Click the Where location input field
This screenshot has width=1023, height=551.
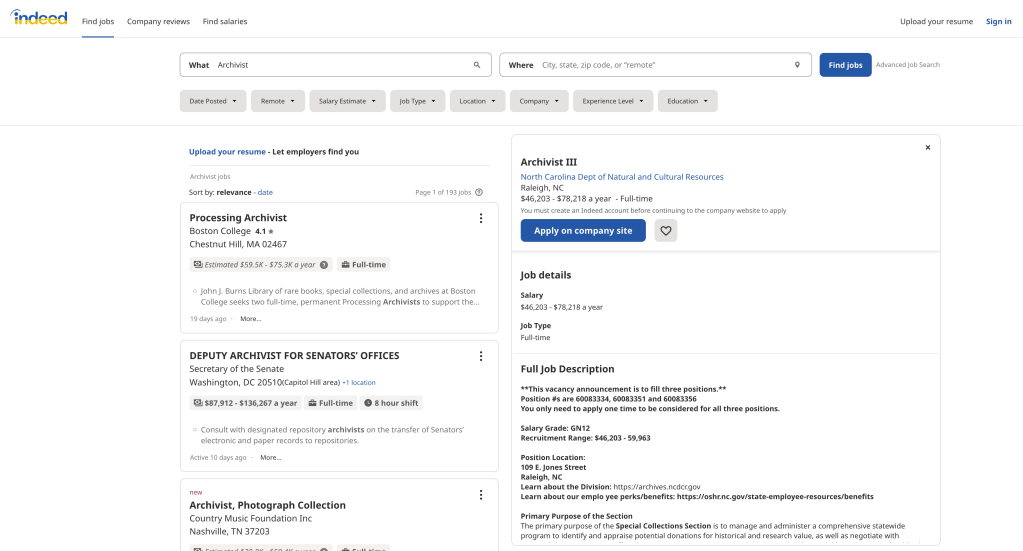660,65
